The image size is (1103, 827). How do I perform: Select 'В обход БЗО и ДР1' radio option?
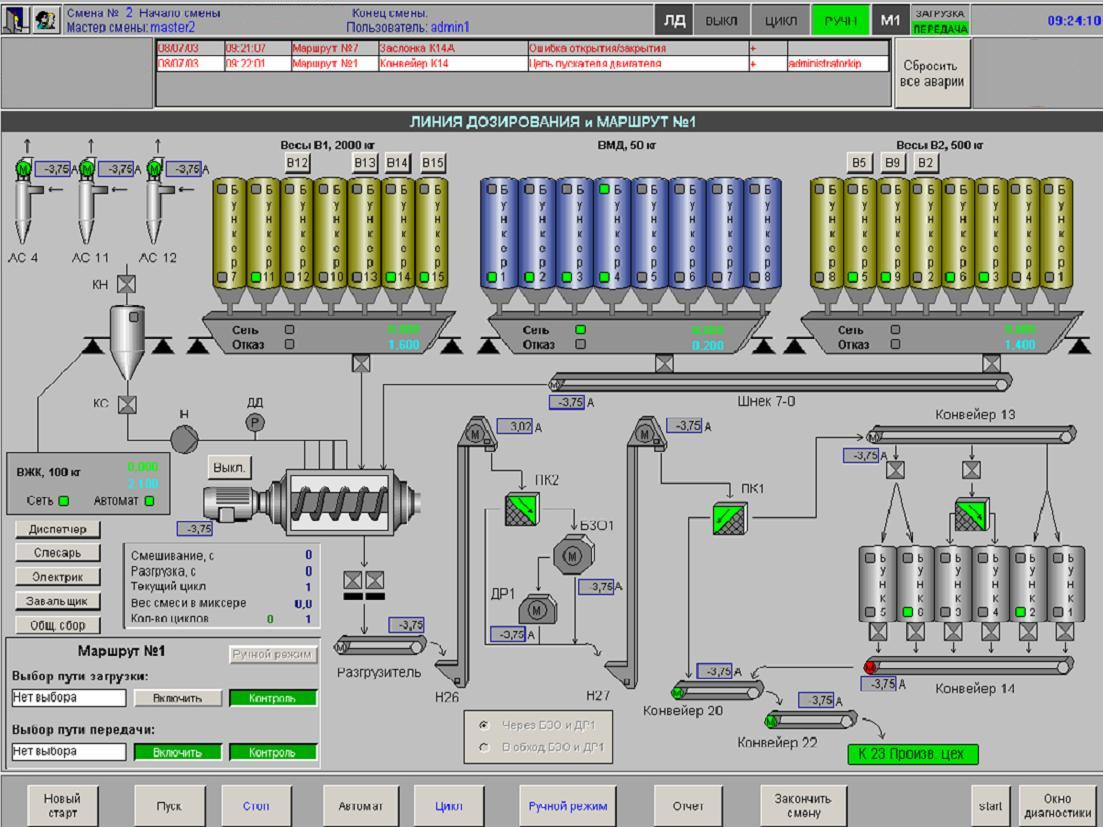tap(484, 746)
